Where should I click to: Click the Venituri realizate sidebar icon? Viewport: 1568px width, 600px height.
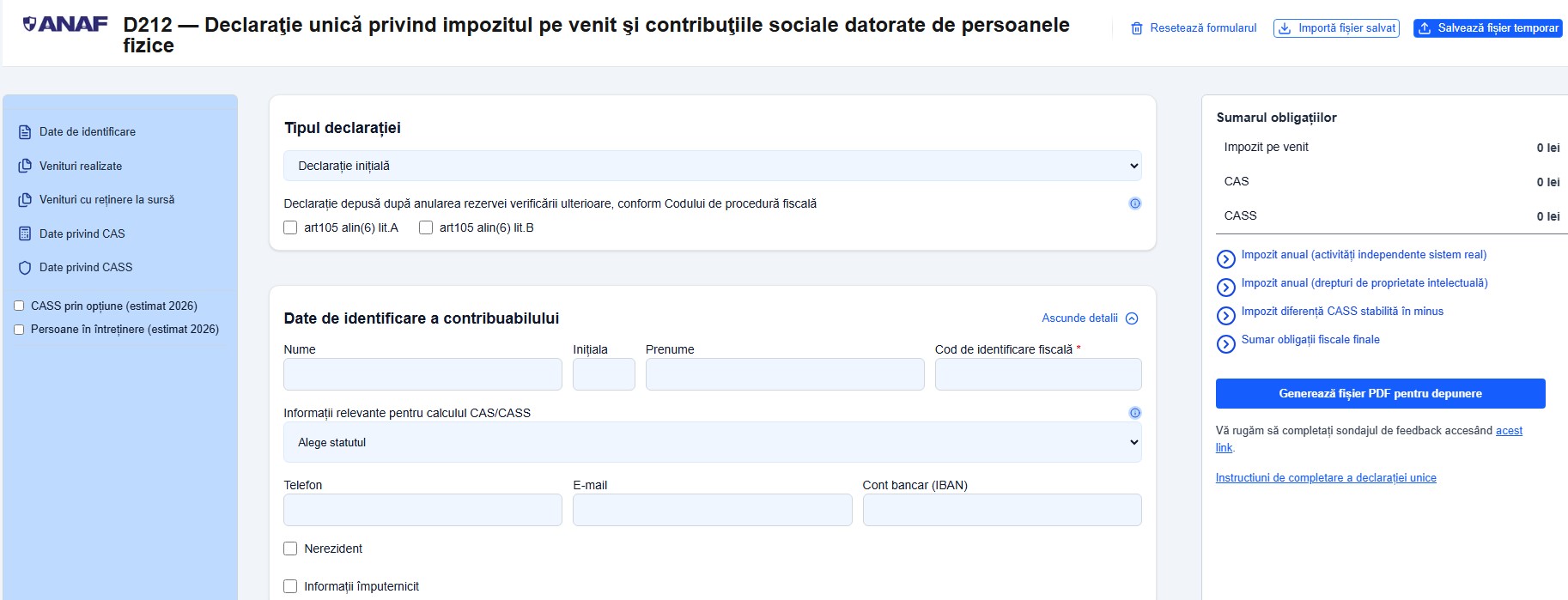[23, 166]
